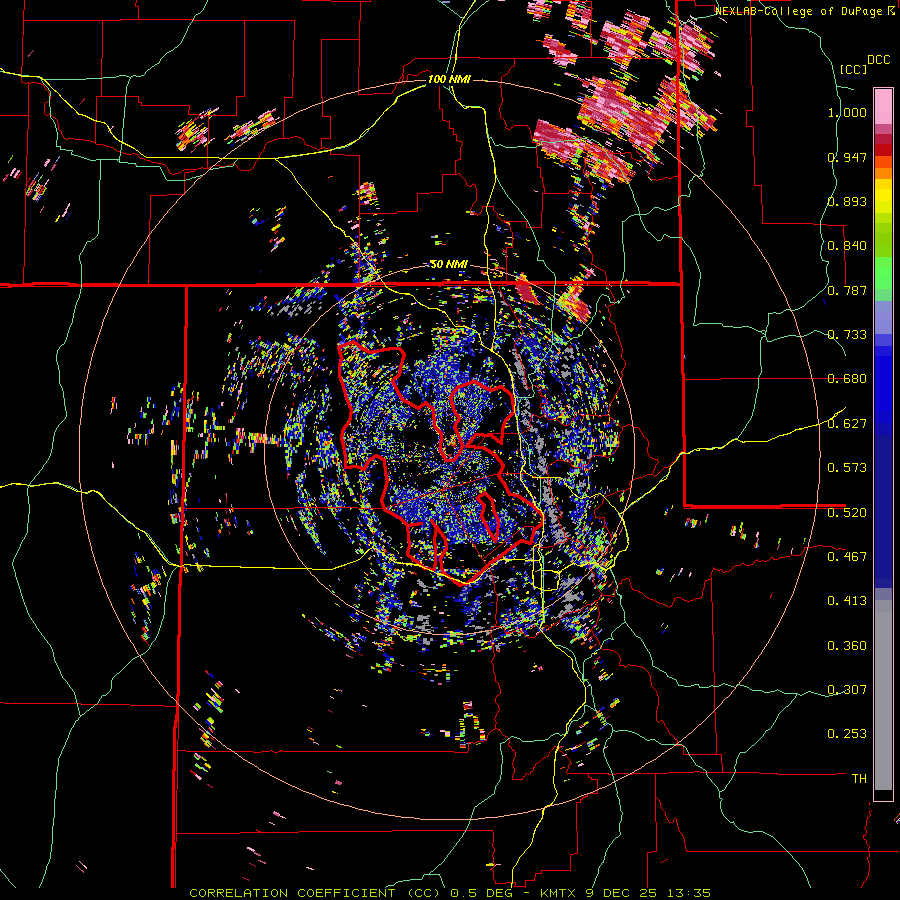Click the 0.947 legend value
This screenshot has width=900, height=900.
coord(847,157)
